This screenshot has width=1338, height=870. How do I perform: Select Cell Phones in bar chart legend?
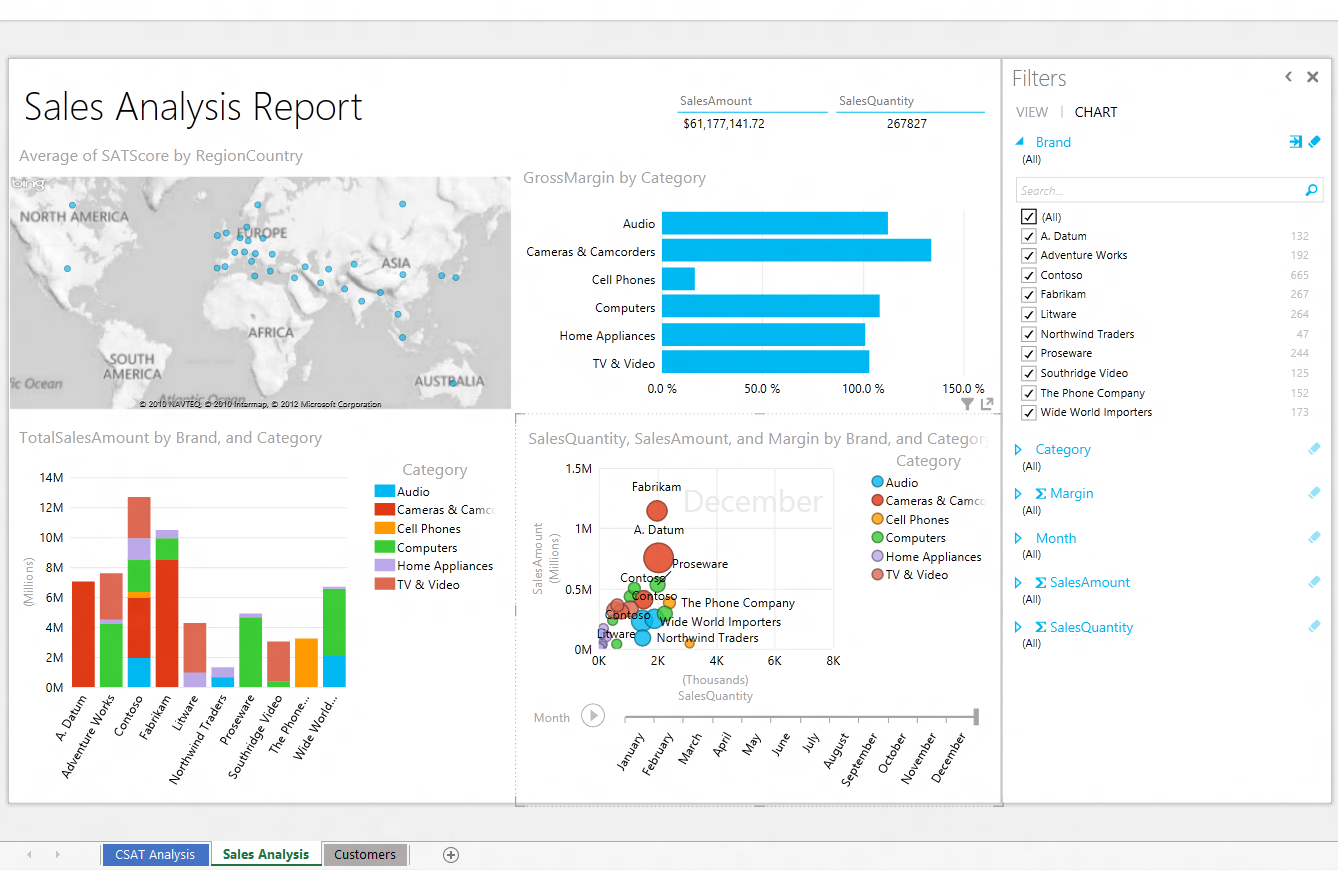click(418, 528)
